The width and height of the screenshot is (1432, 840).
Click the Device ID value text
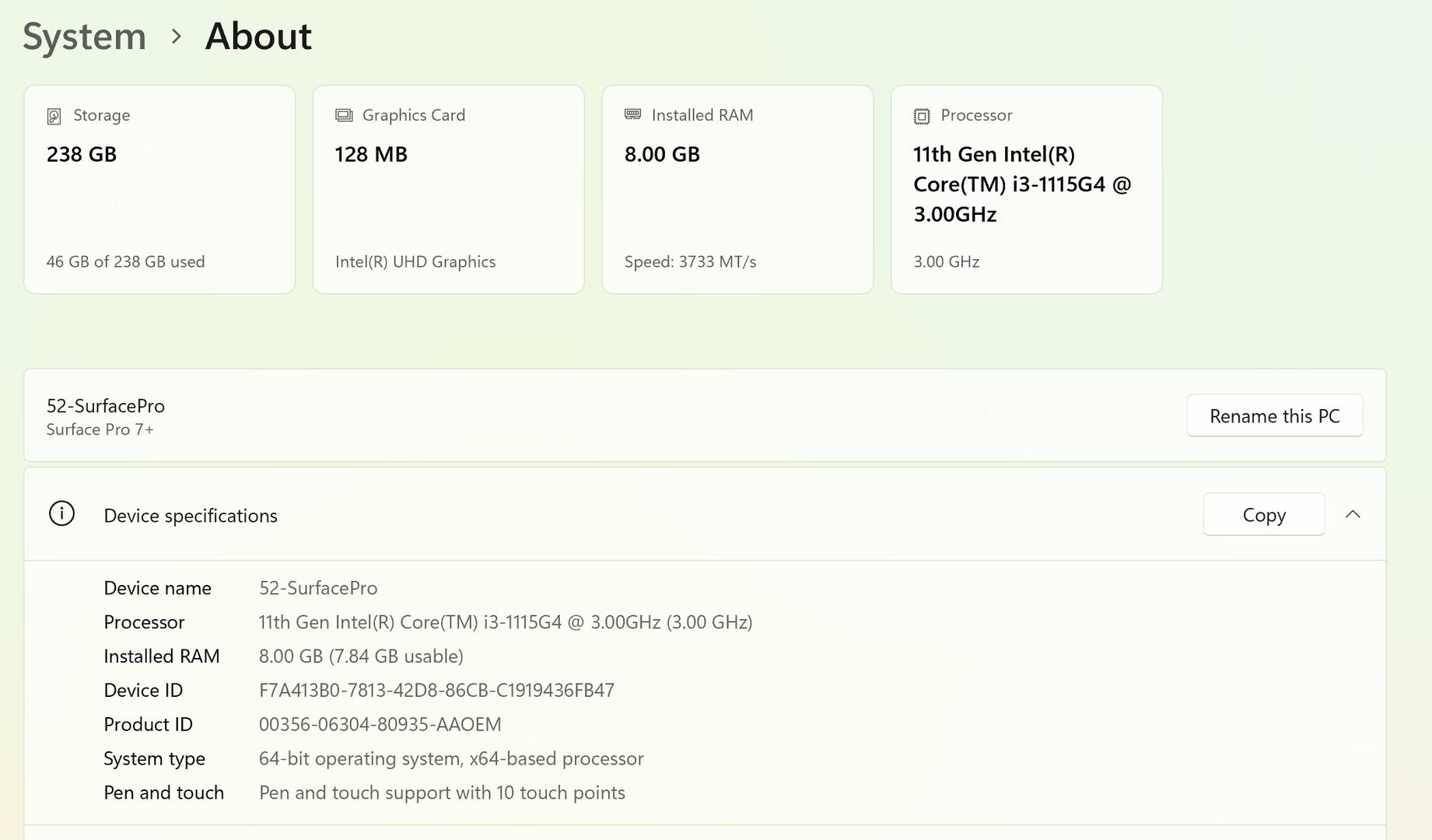click(436, 691)
